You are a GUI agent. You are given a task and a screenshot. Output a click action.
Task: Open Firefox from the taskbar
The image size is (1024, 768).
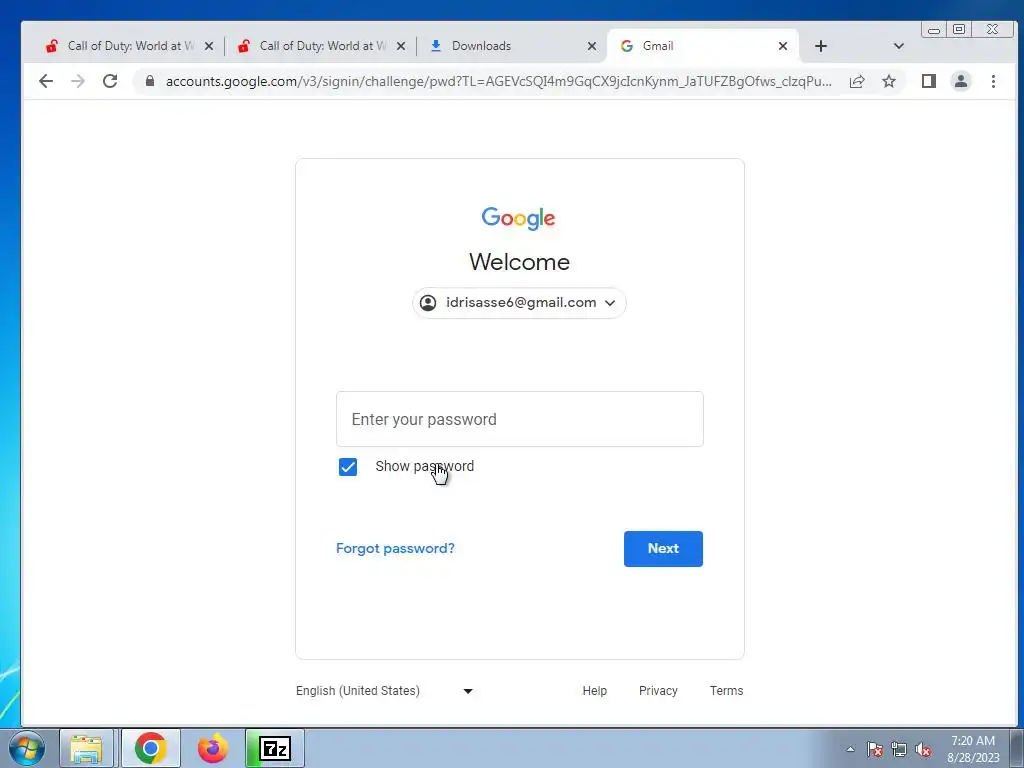click(213, 748)
